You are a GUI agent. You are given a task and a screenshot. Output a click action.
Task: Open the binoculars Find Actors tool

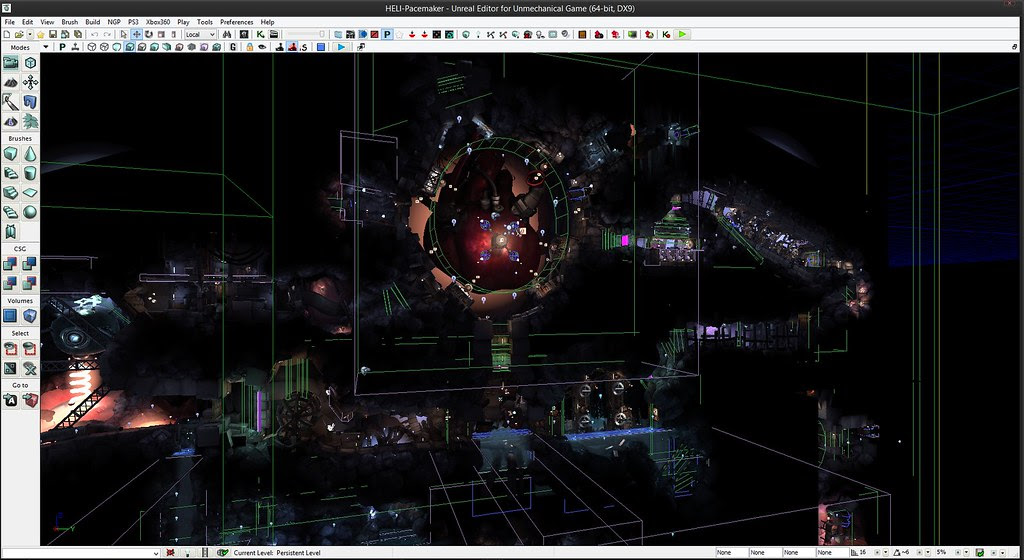(x=227, y=34)
